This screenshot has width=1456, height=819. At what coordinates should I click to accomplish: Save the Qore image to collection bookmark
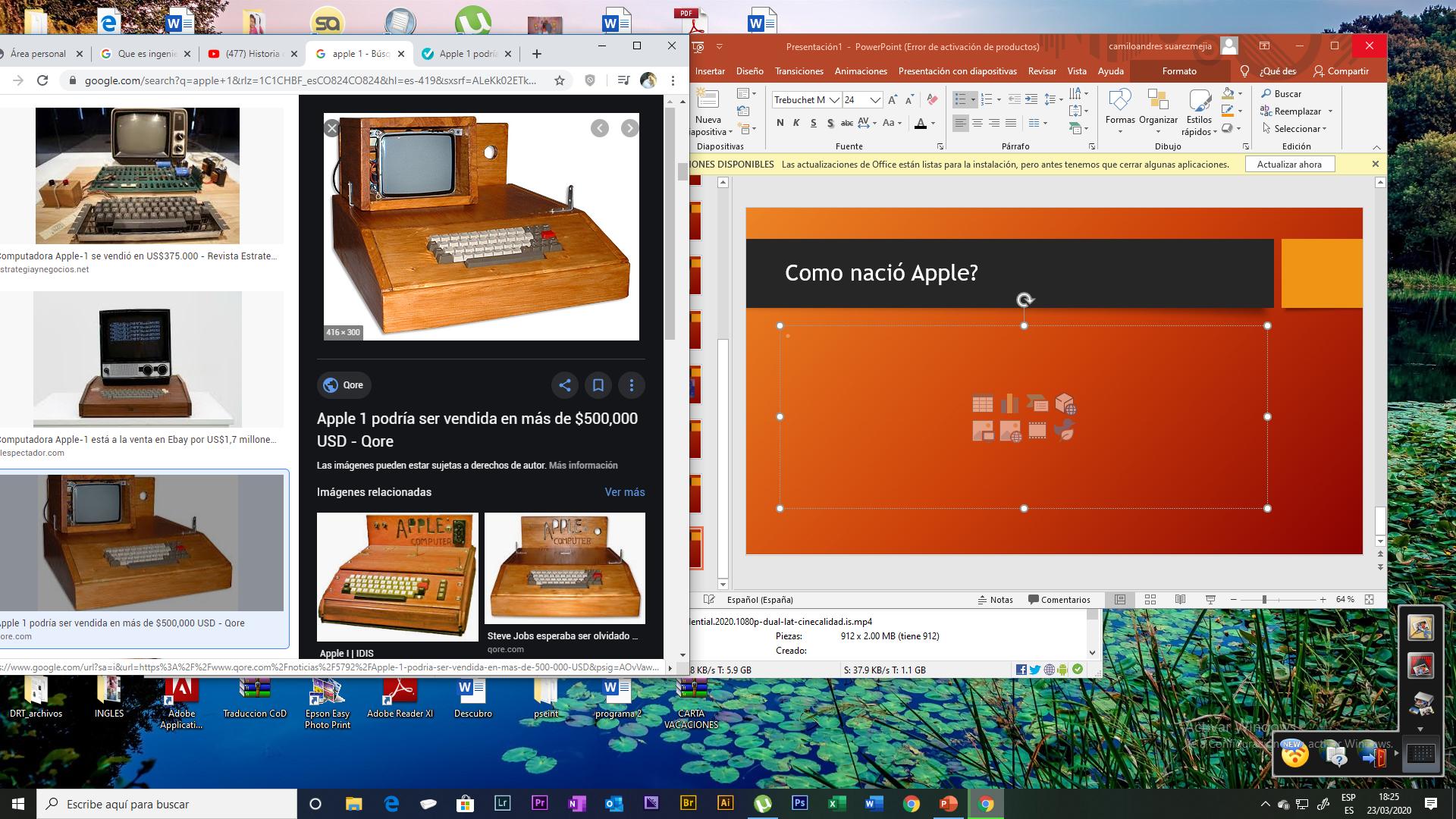[598, 385]
